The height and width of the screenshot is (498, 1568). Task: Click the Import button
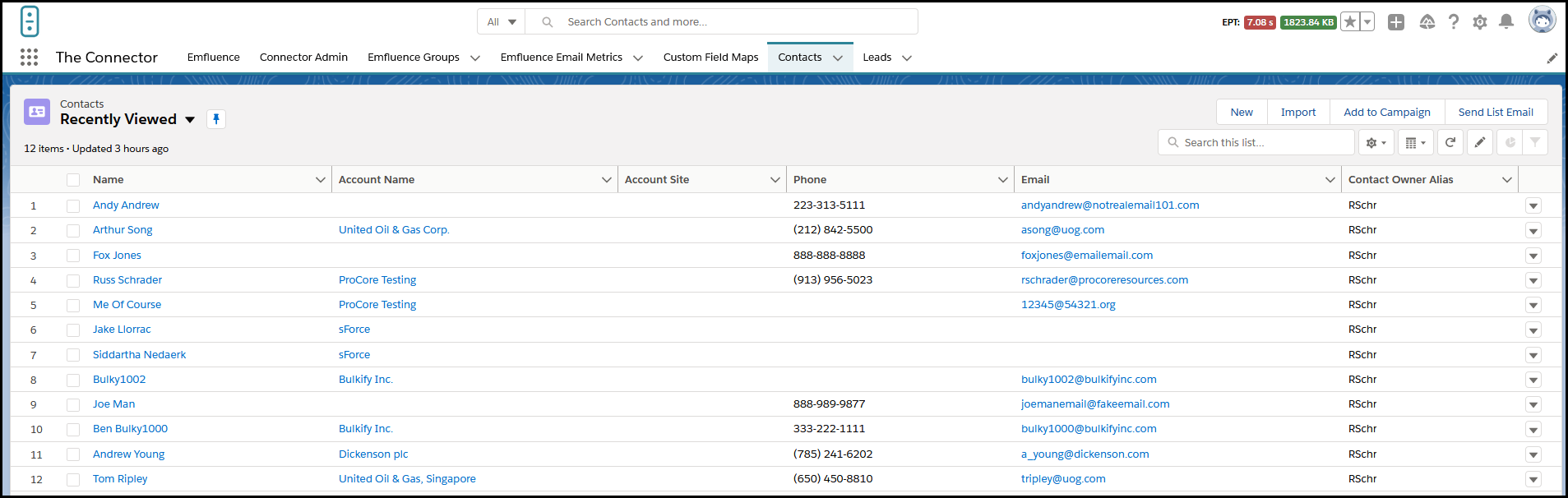click(x=1298, y=113)
